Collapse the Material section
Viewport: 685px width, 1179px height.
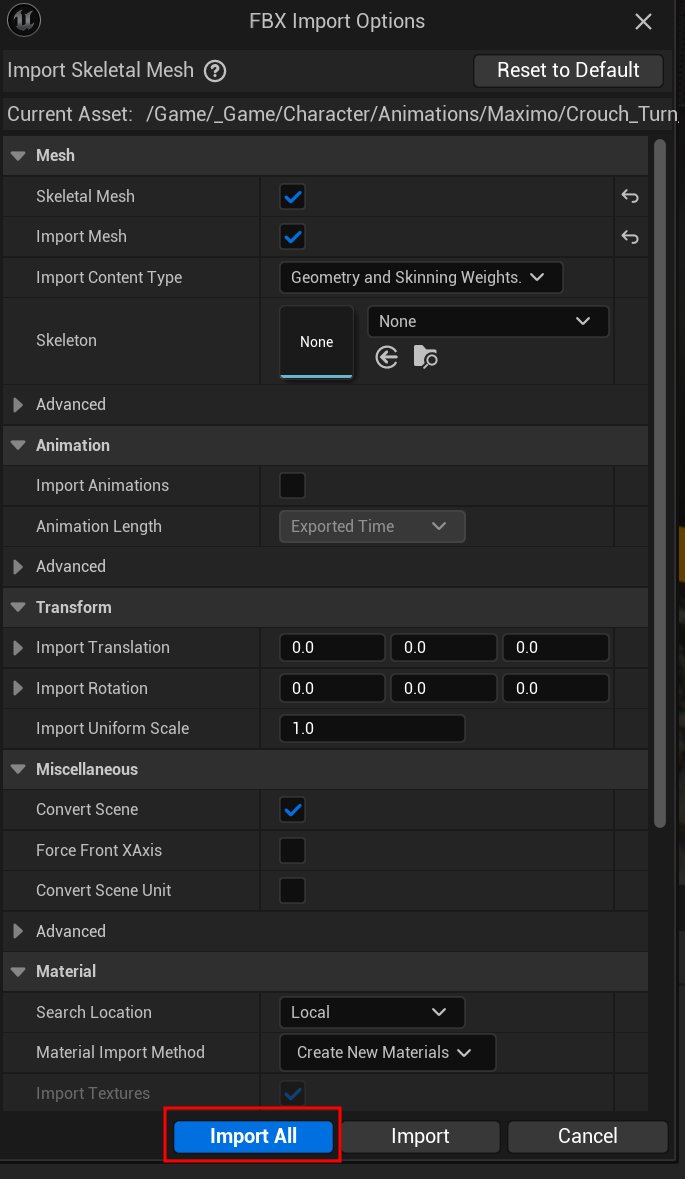[18, 971]
